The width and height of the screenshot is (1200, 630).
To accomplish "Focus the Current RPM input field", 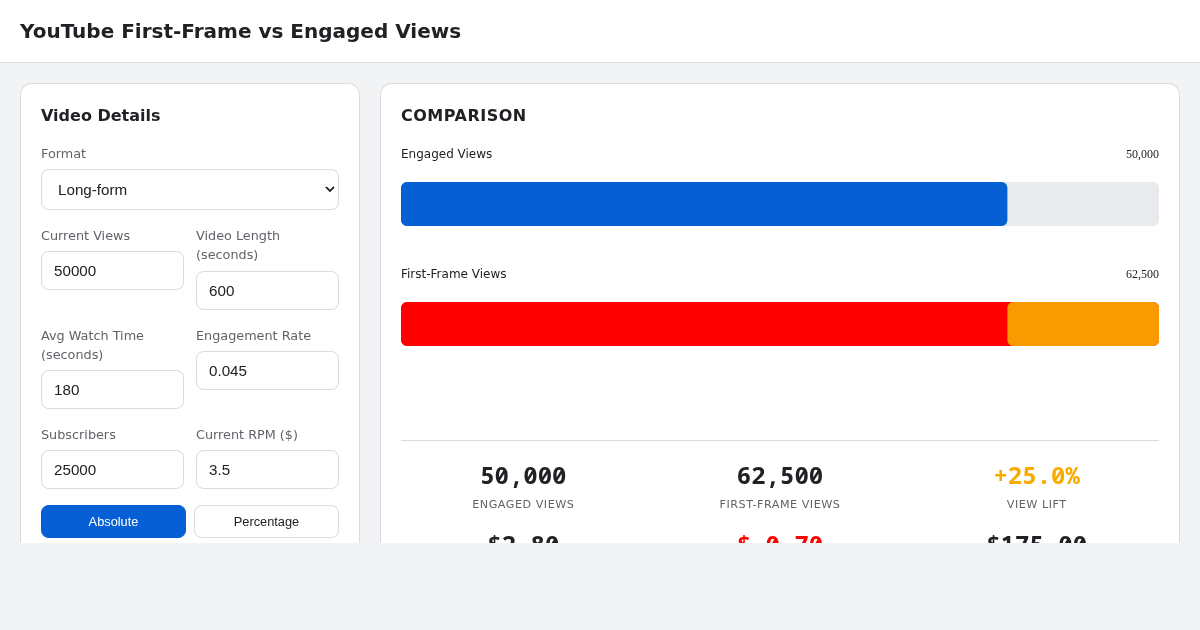I will click(x=267, y=469).
